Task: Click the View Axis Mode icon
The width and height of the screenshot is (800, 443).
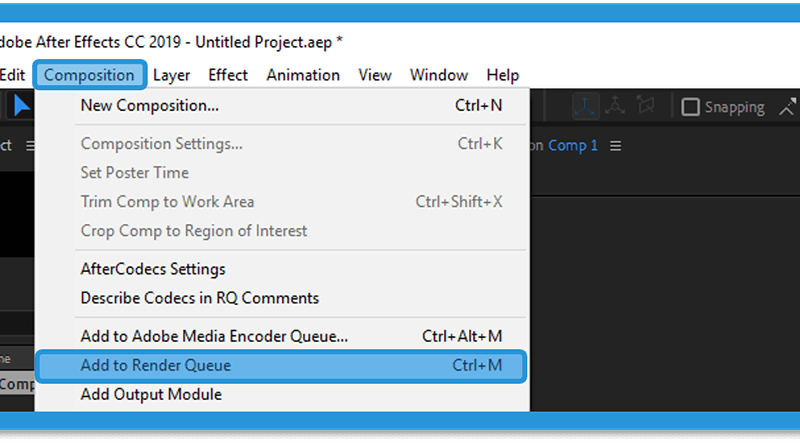Action: (645, 106)
